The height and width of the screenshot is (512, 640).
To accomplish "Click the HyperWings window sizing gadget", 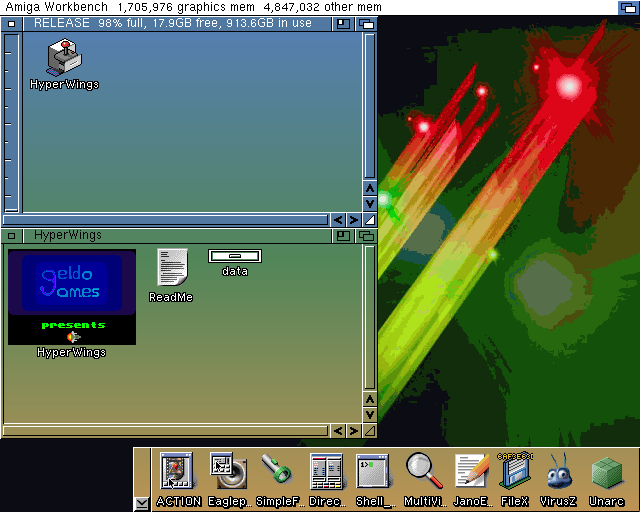I will 370,431.
